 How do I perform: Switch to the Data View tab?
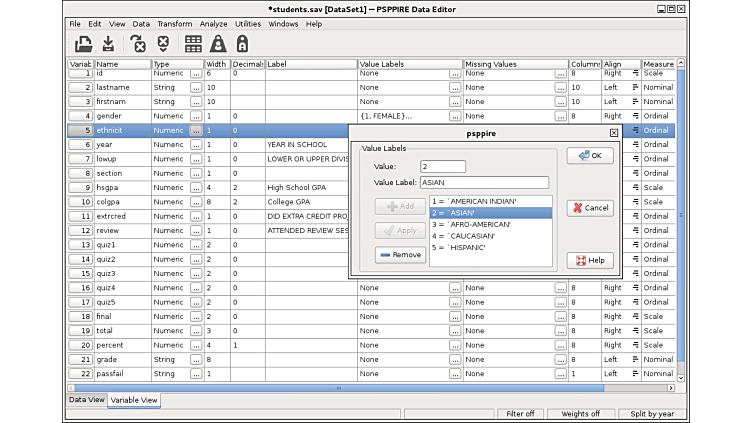pyautogui.click(x=86, y=400)
